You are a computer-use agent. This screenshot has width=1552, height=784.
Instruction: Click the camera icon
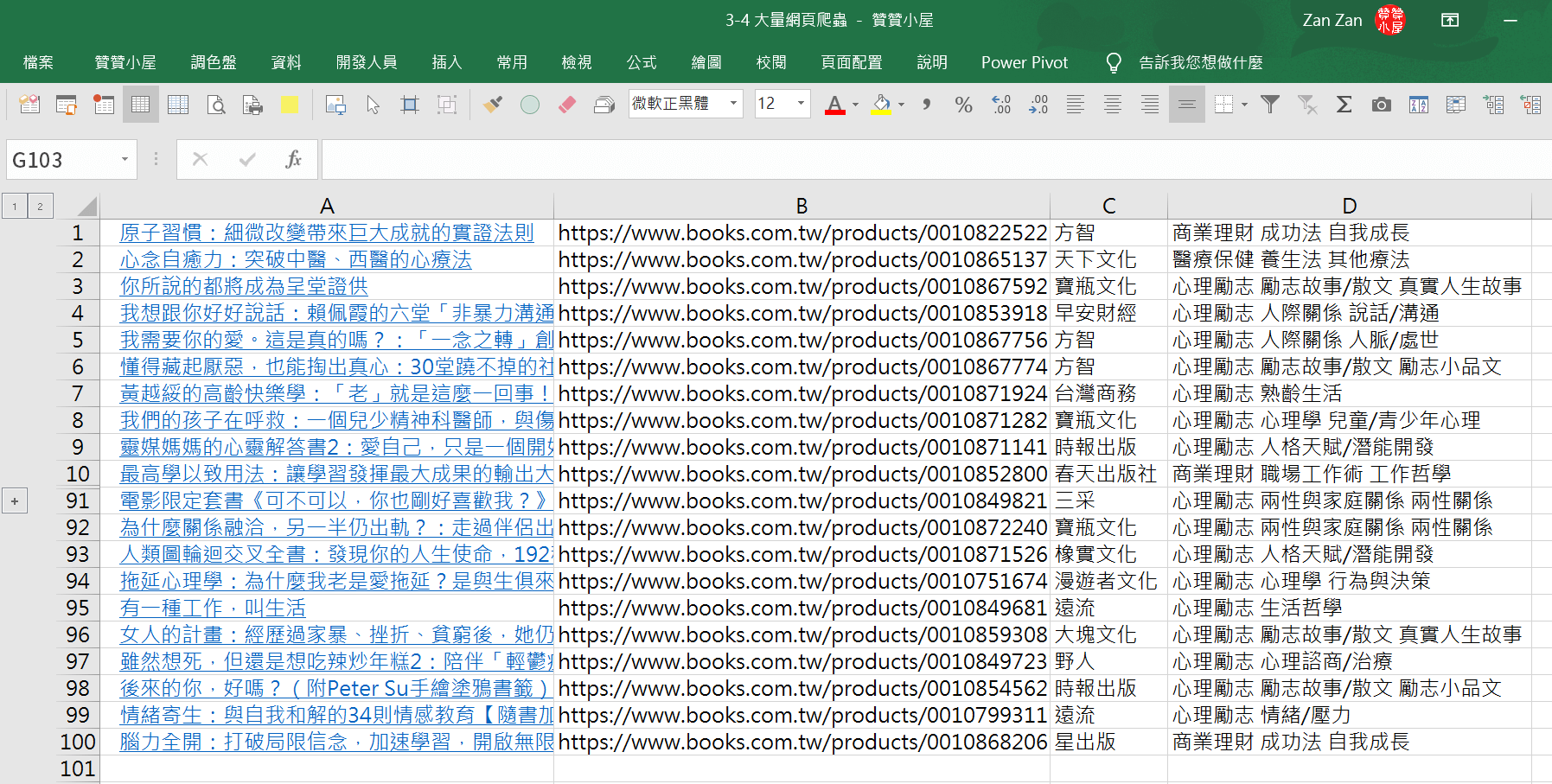(x=1382, y=105)
